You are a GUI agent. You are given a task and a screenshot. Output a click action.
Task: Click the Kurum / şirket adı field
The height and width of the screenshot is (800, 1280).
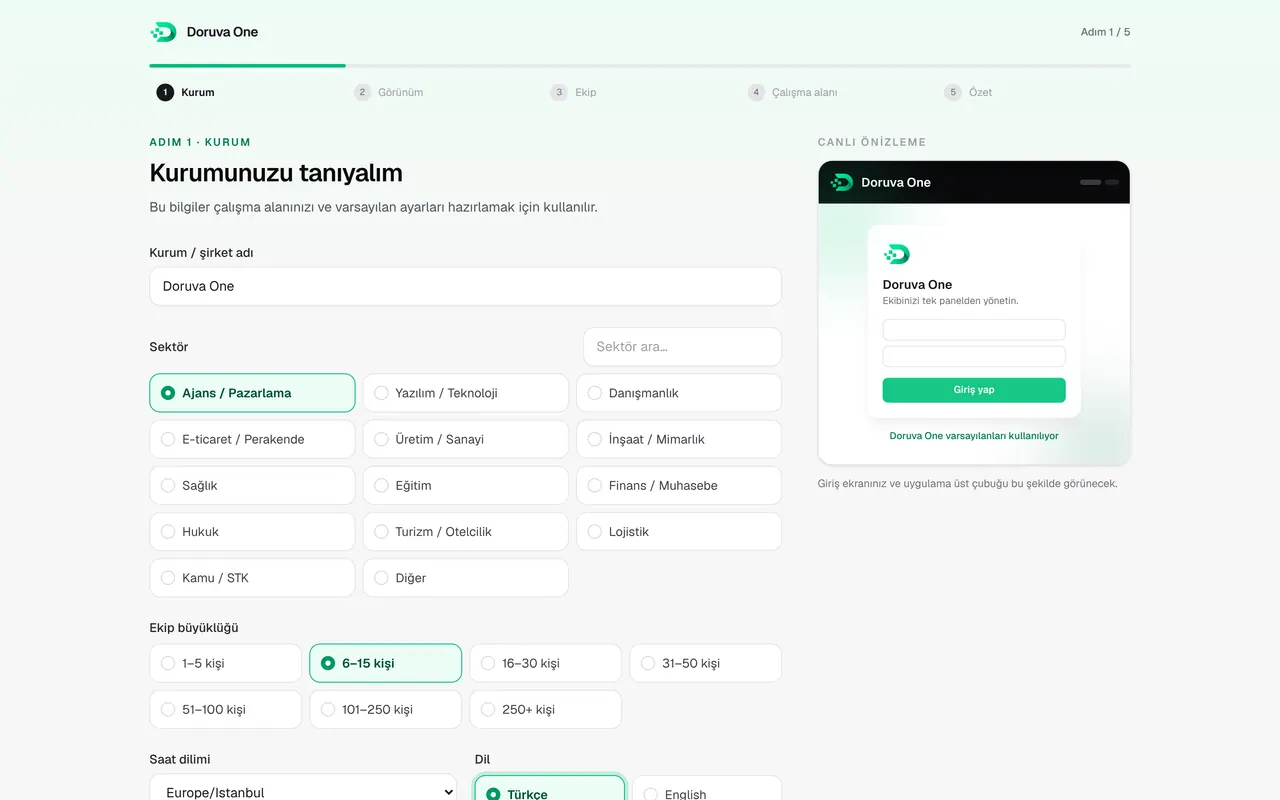[x=466, y=286]
